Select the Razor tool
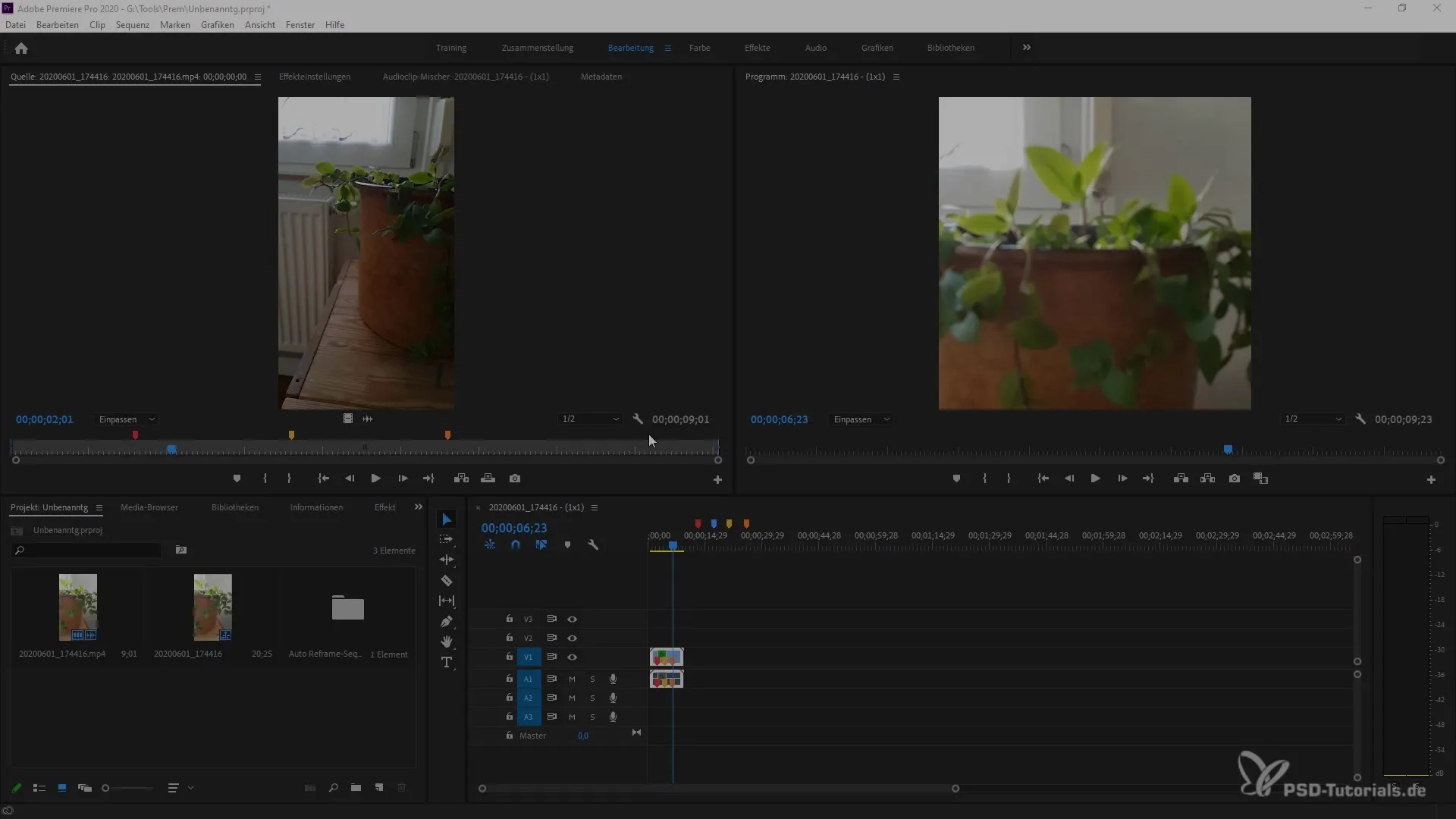Viewport: 1456px width, 819px height. (x=447, y=581)
